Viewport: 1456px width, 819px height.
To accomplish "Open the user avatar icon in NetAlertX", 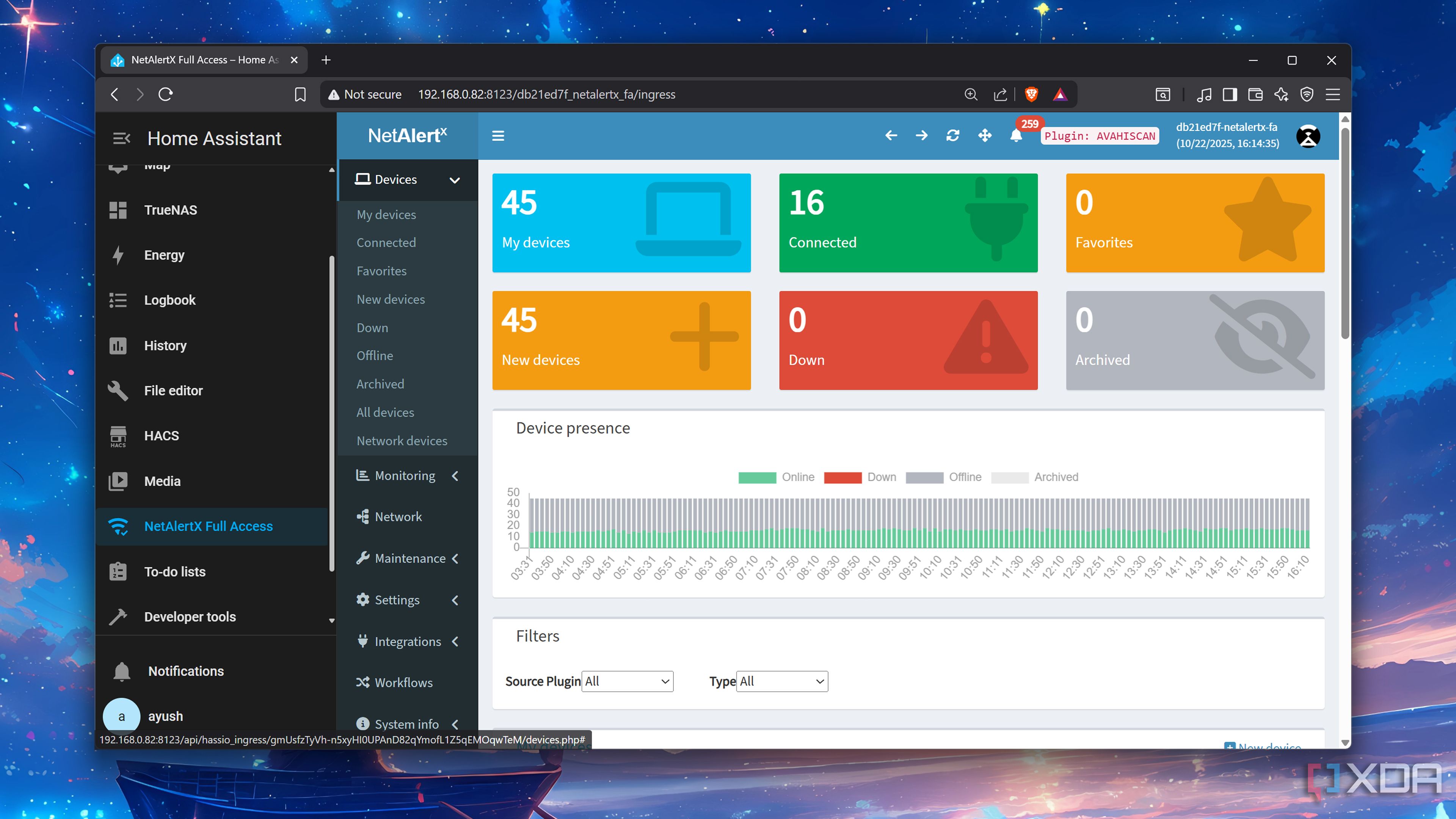I will [1308, 136].
